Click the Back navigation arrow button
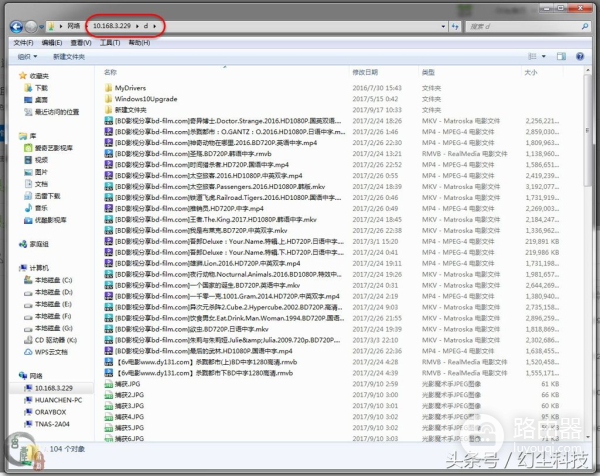The image size is (600, 476). coord(19,23)
